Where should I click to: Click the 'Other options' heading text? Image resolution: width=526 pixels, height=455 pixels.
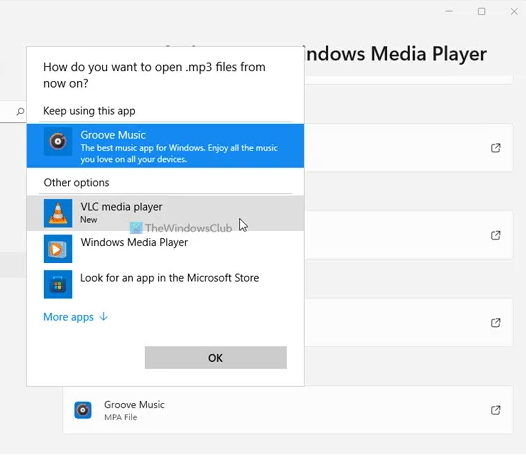(76, 183)
